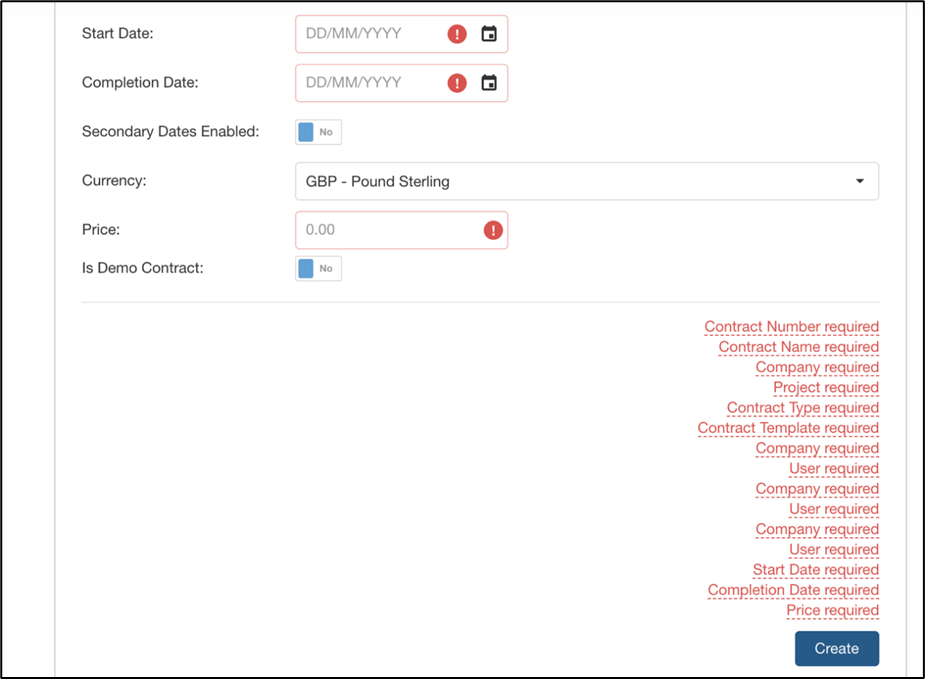Toggle the Is Demo Contract switch

coord(319,268)
